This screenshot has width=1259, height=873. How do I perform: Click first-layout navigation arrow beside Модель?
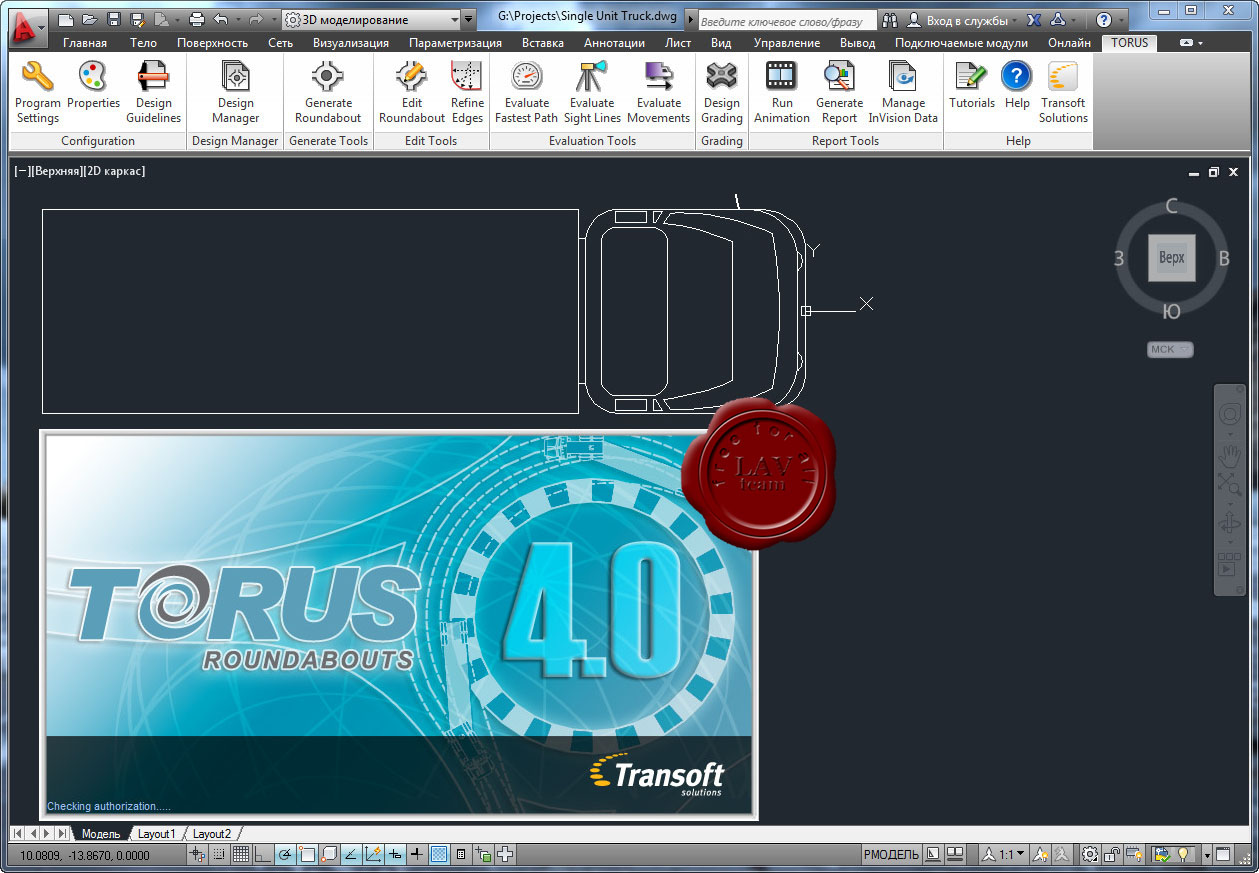17,833
